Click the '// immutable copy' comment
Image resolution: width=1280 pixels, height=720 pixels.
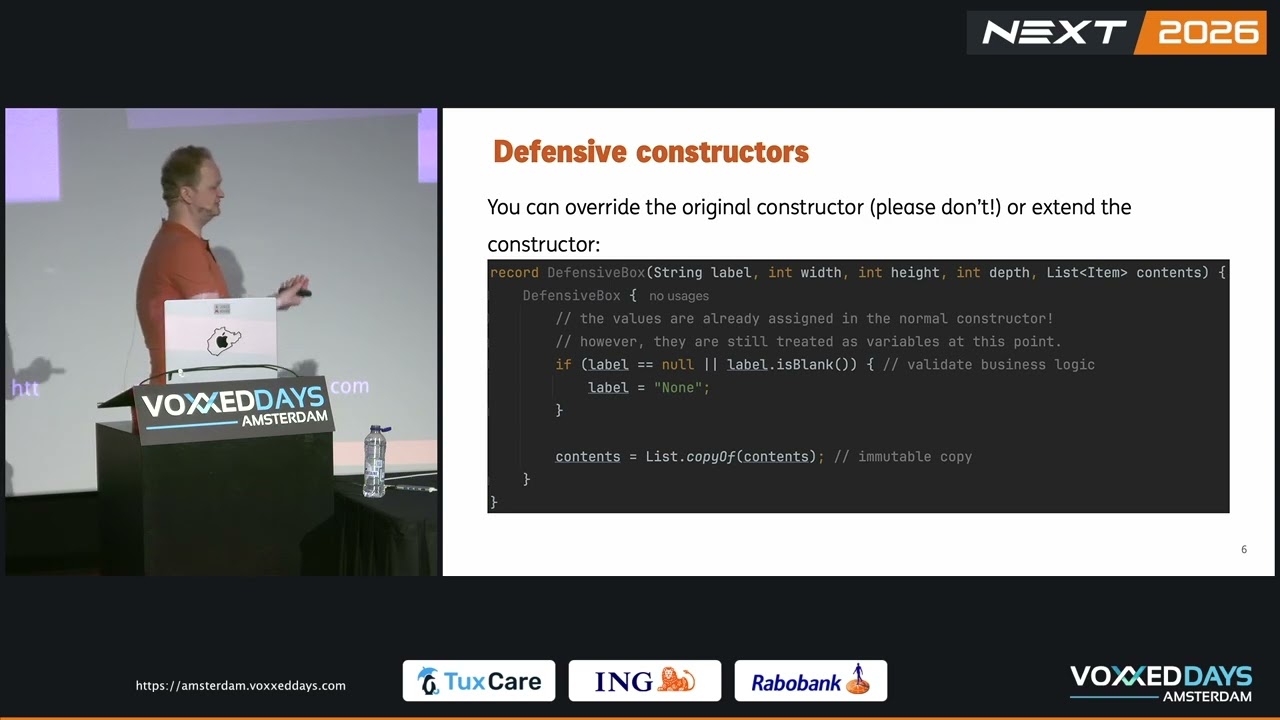click(903, 457)
